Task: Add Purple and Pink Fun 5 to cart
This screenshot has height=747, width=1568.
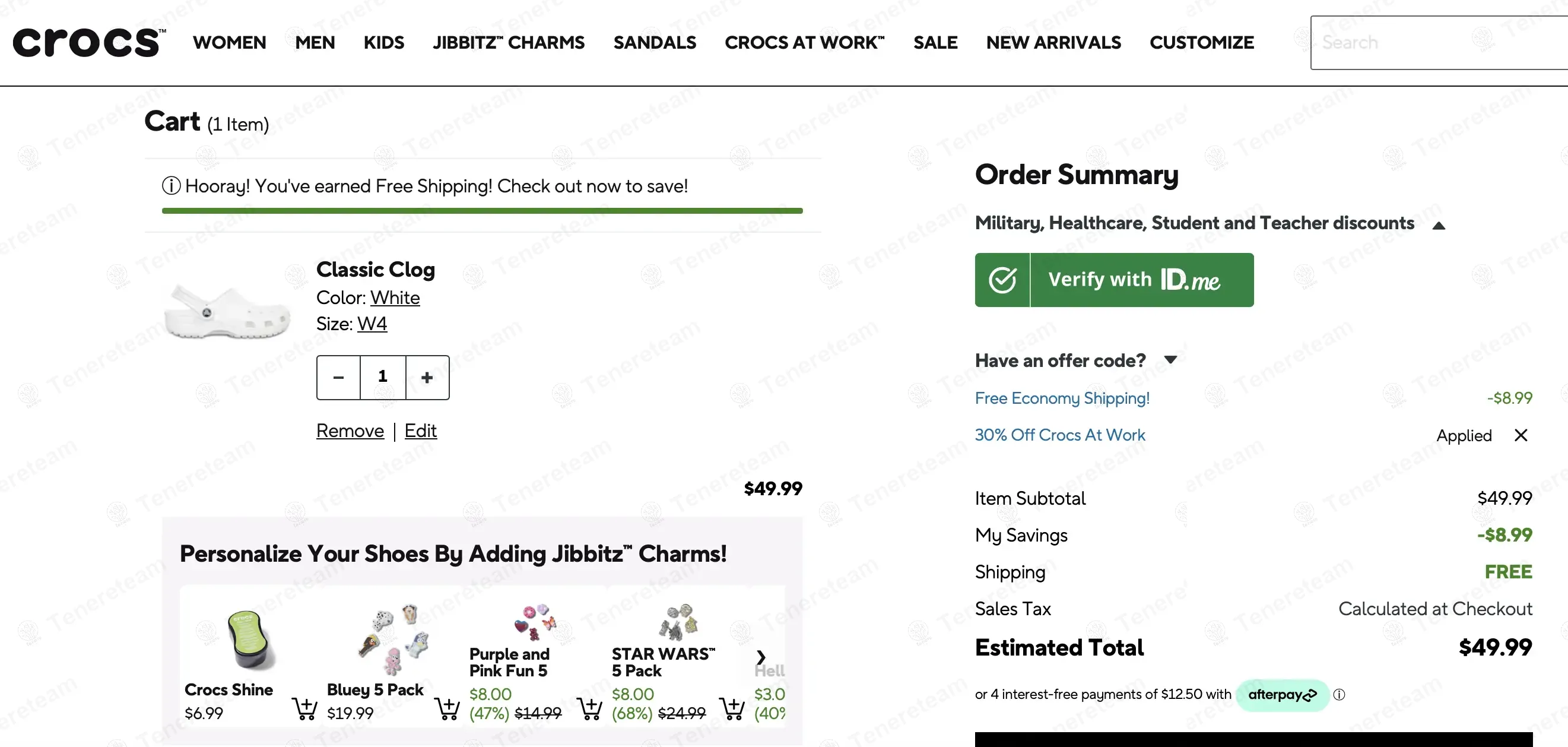Action: click(x=589, y=708)
